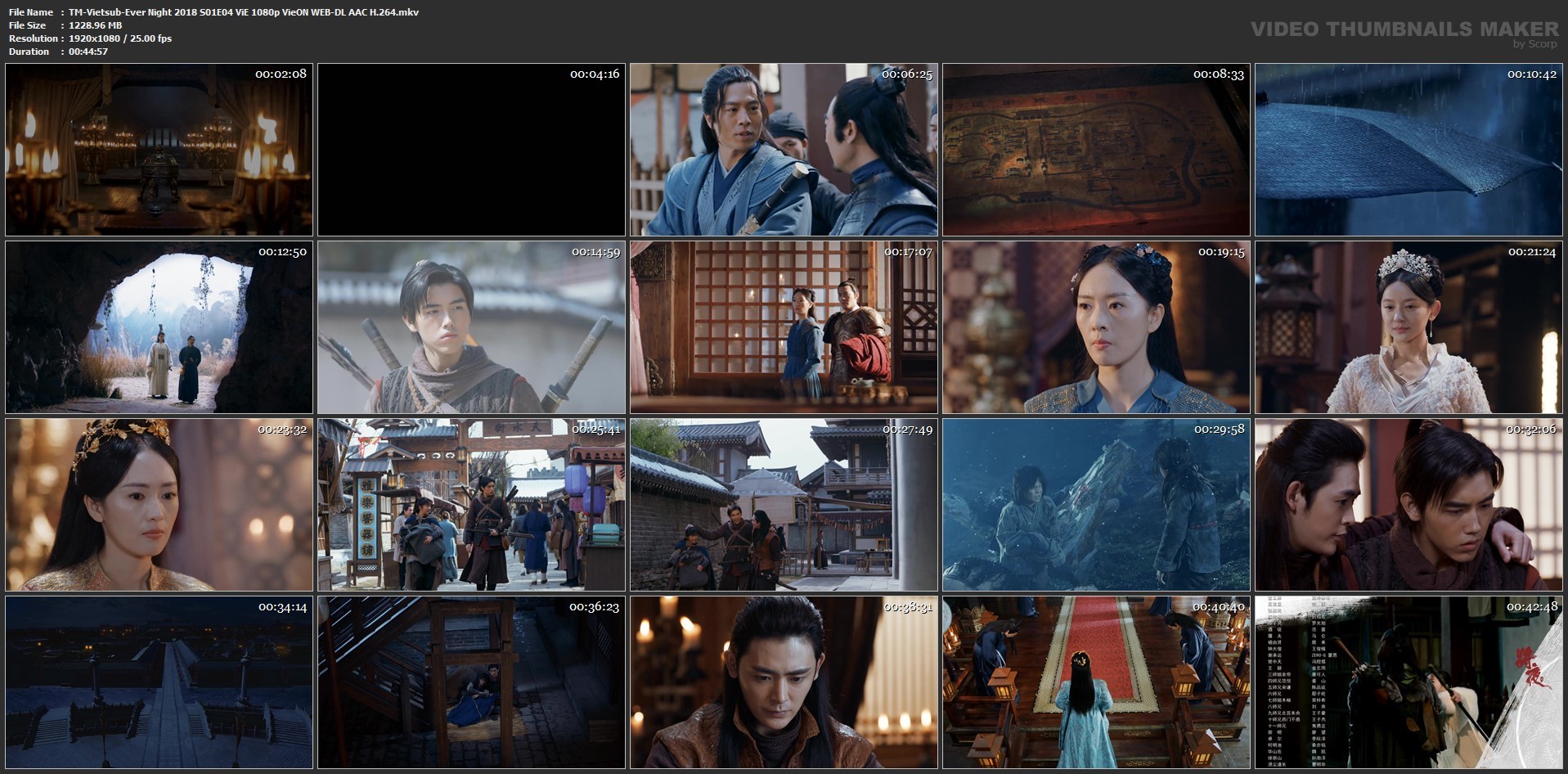Open the red carpet thumbnail 00:40:40
1568x774 pixels.
point(1096,682)
